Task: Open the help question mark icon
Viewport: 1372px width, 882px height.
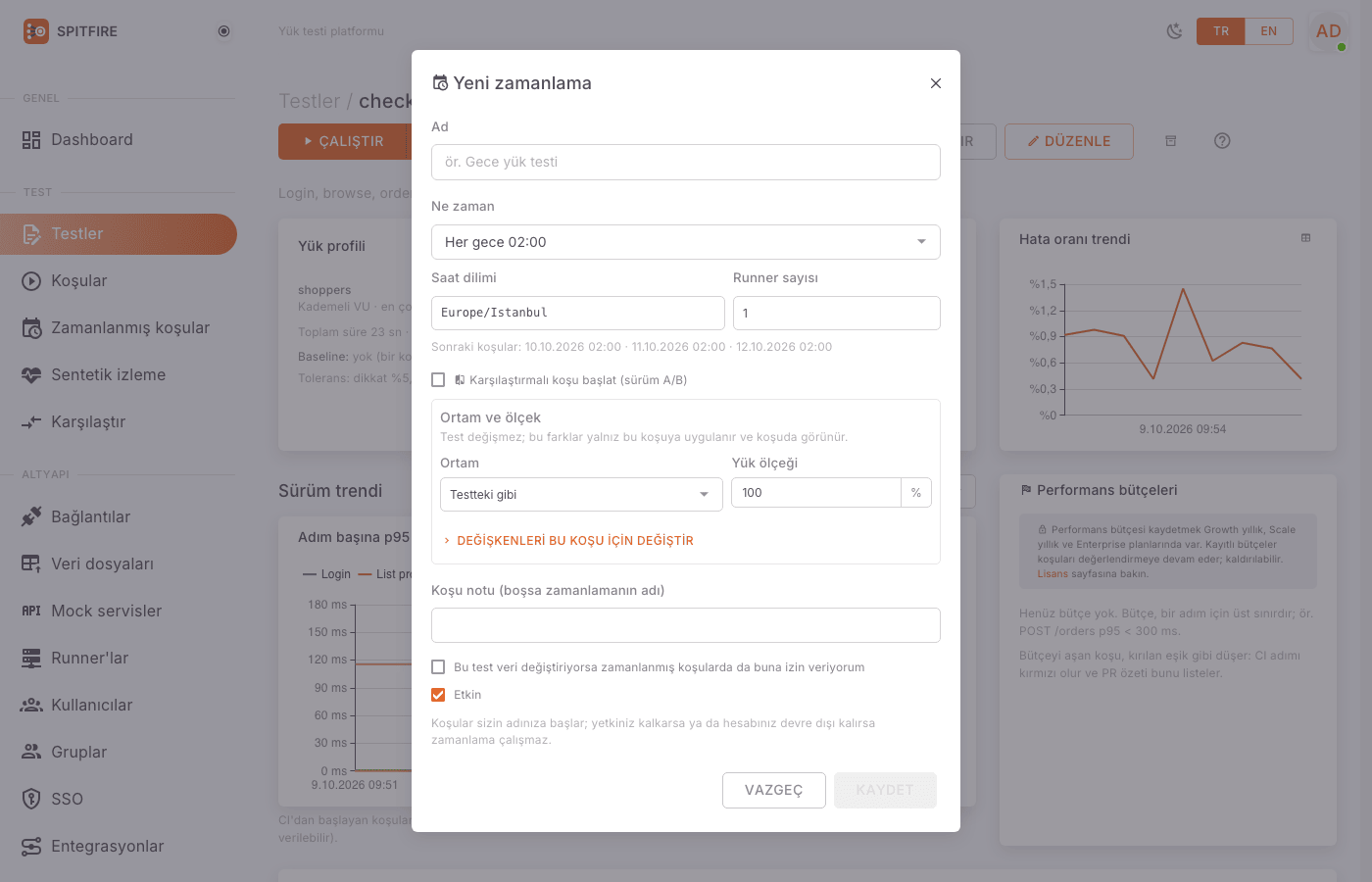Action: [x=1222, y=141]
